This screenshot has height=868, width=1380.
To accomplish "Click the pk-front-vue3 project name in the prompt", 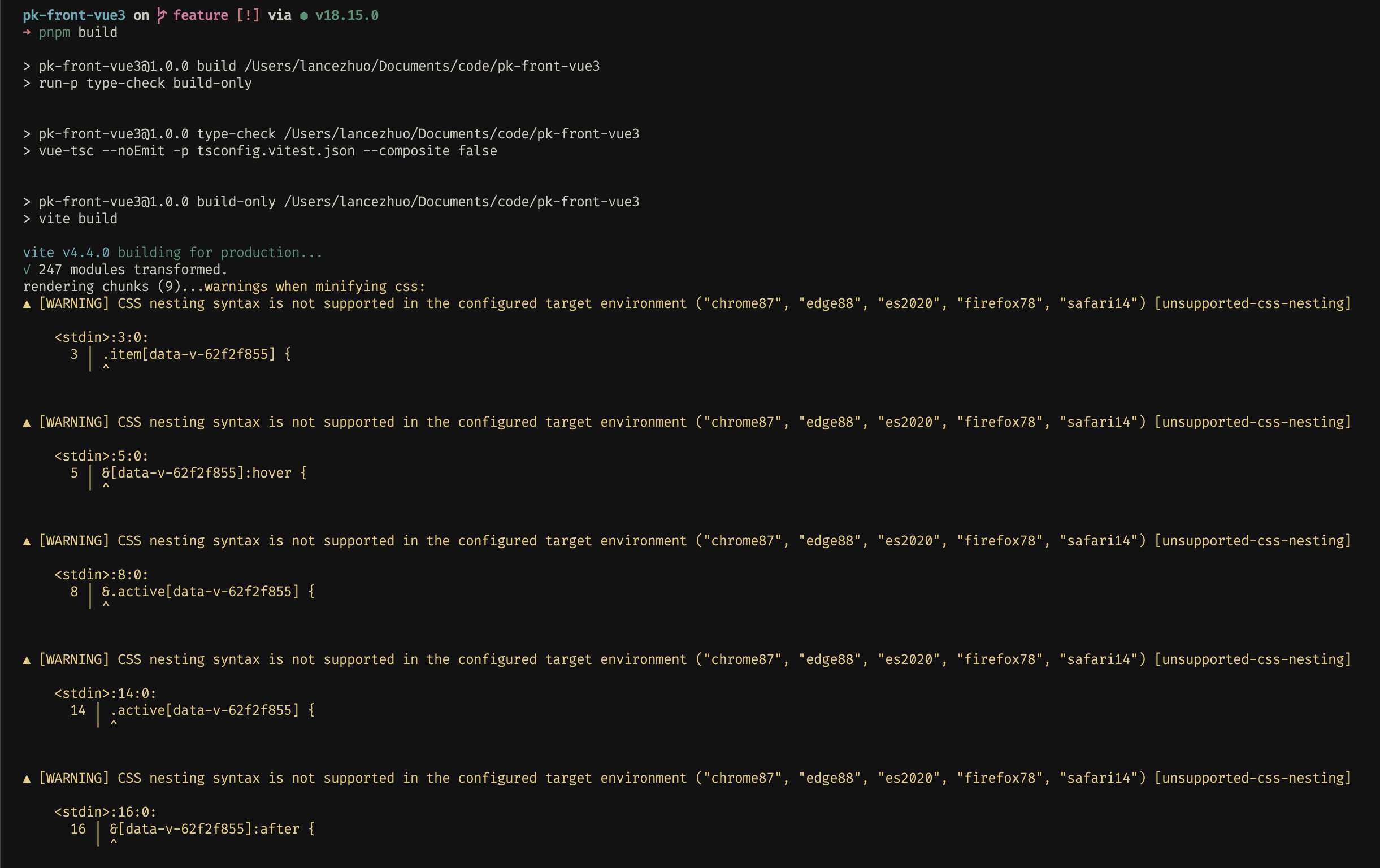I will pyautogui.click(x=74, y=15).
